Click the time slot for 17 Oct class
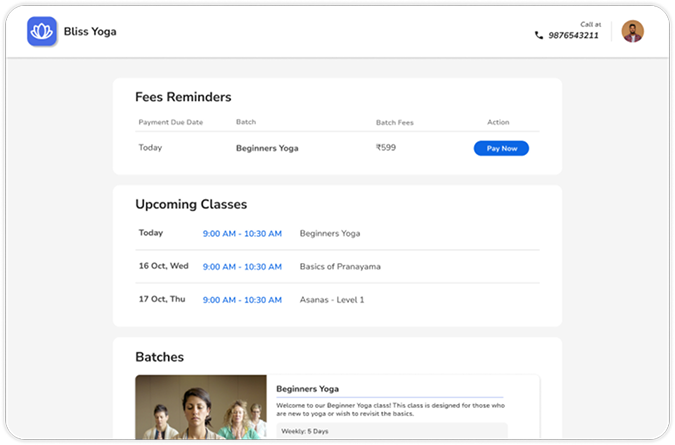 (242, 300)
